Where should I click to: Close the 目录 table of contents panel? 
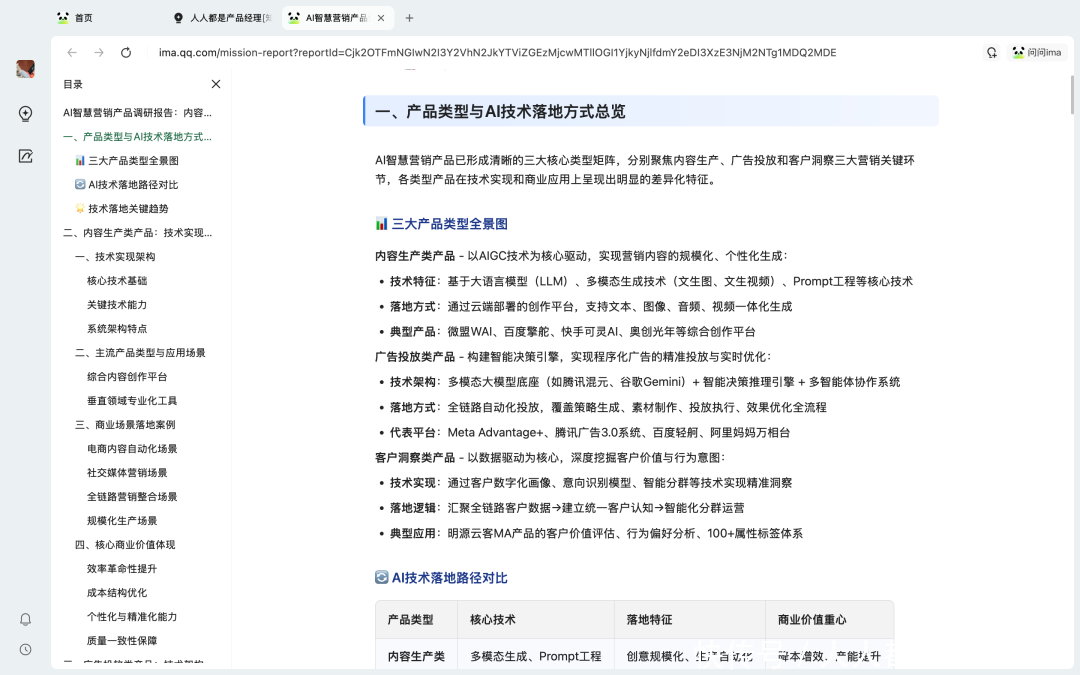215,85
